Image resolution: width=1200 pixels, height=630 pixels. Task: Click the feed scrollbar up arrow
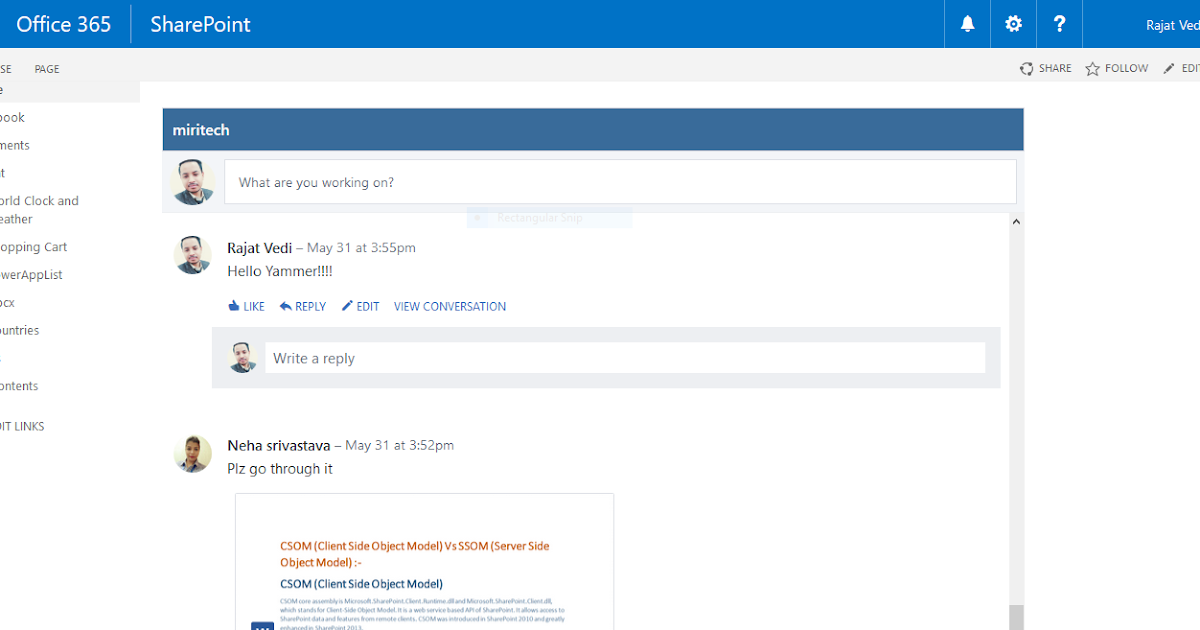pos(1016,221)
